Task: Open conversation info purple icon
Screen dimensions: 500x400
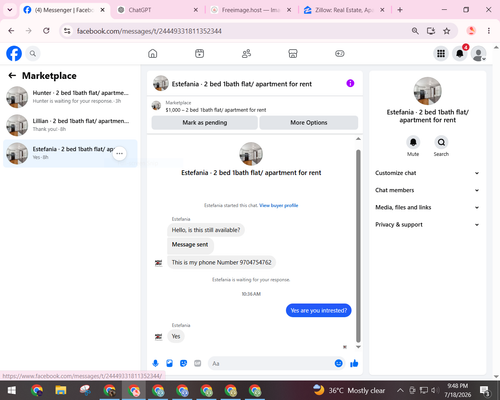Action: pos(350,83)
